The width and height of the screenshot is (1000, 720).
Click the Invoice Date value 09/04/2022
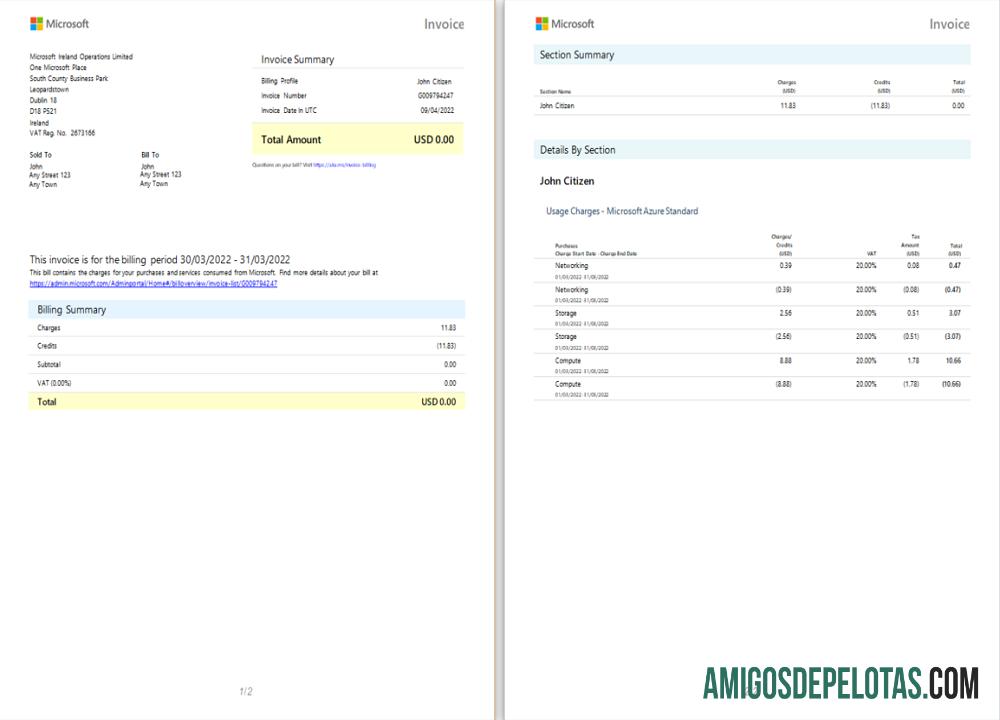(437, 111)
